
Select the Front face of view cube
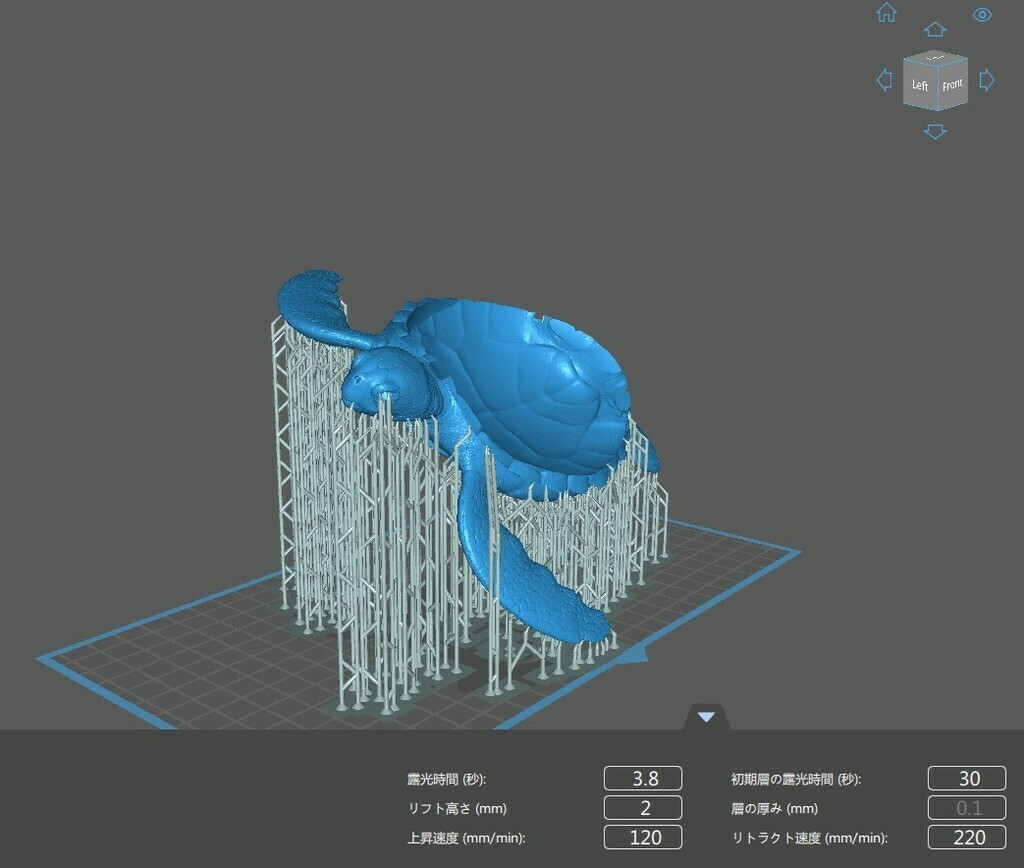pos(952,84)
